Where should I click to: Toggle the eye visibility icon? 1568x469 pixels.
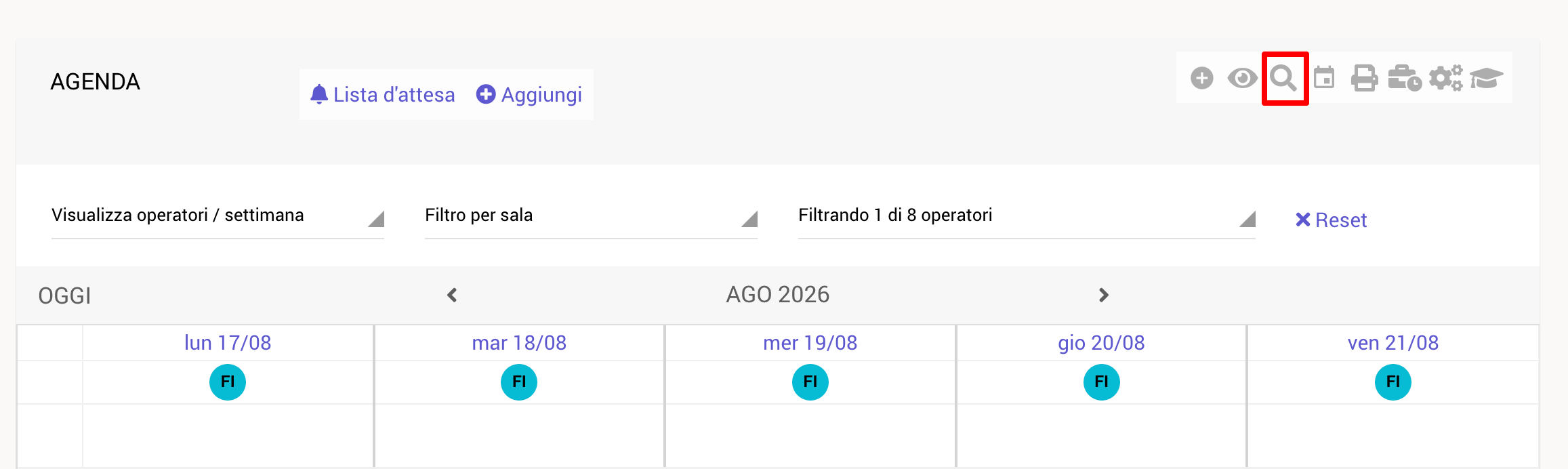1242,79
